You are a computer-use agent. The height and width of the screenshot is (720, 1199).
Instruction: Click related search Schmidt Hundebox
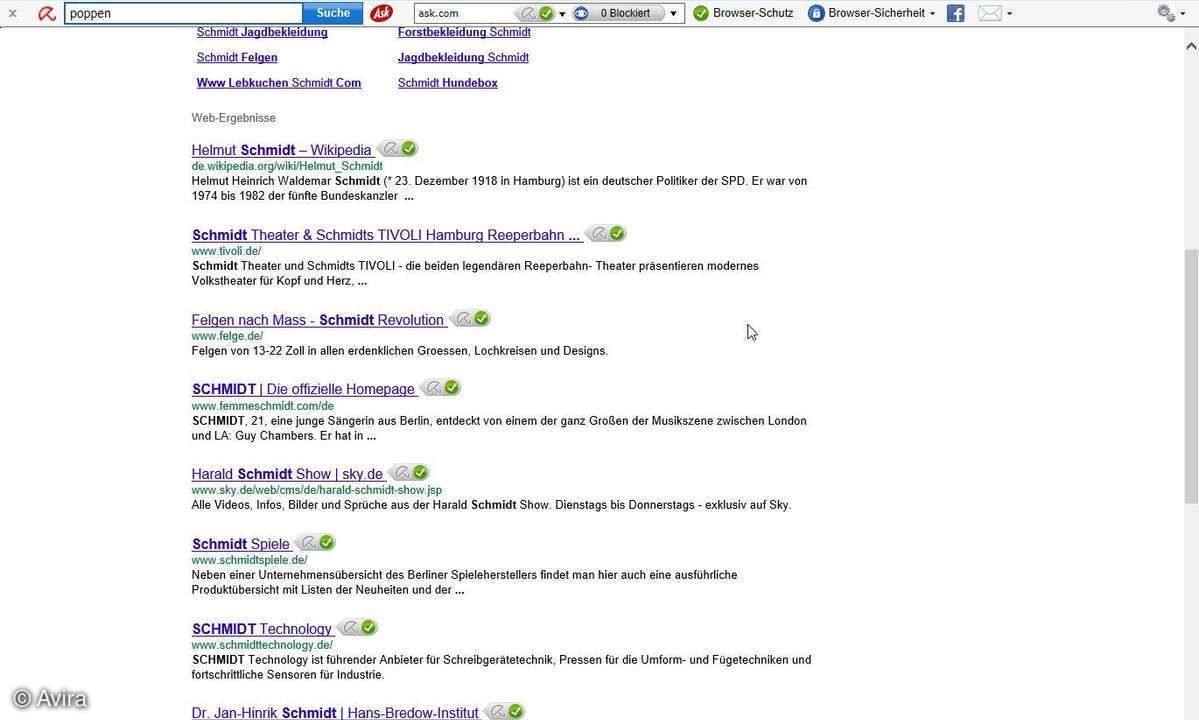447,83
